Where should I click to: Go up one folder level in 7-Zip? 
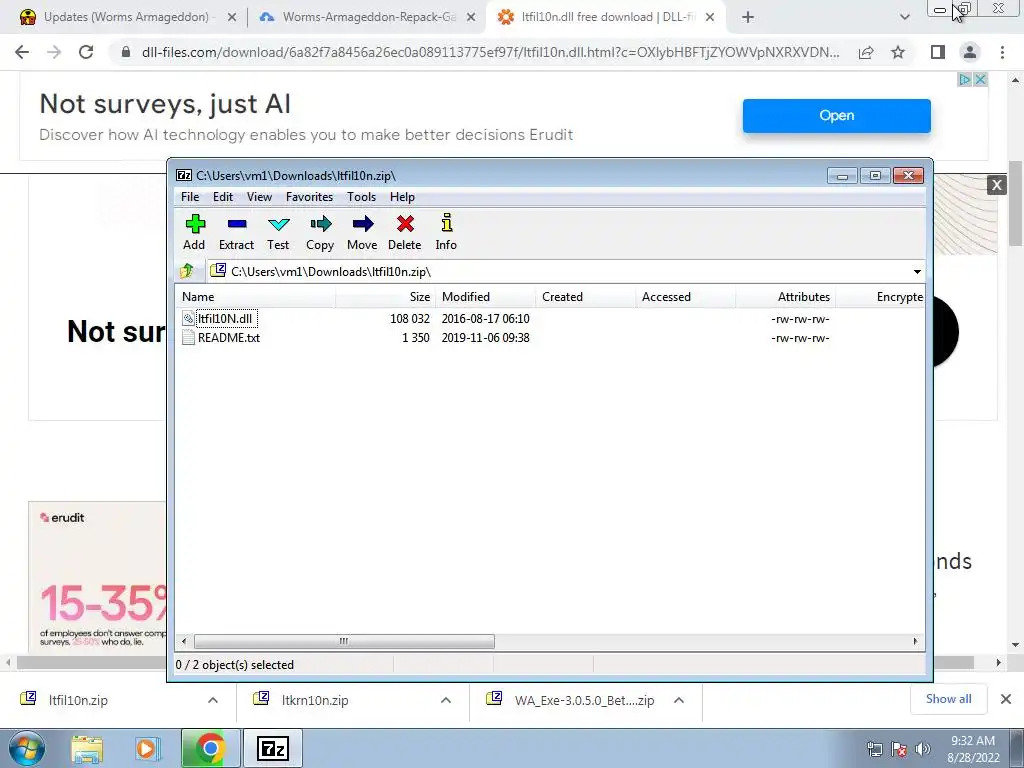tap(187, 270)
